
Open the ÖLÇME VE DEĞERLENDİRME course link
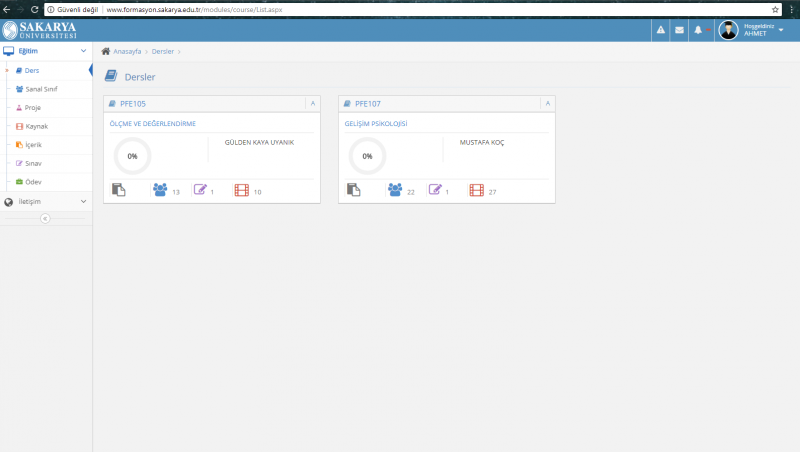152,124
